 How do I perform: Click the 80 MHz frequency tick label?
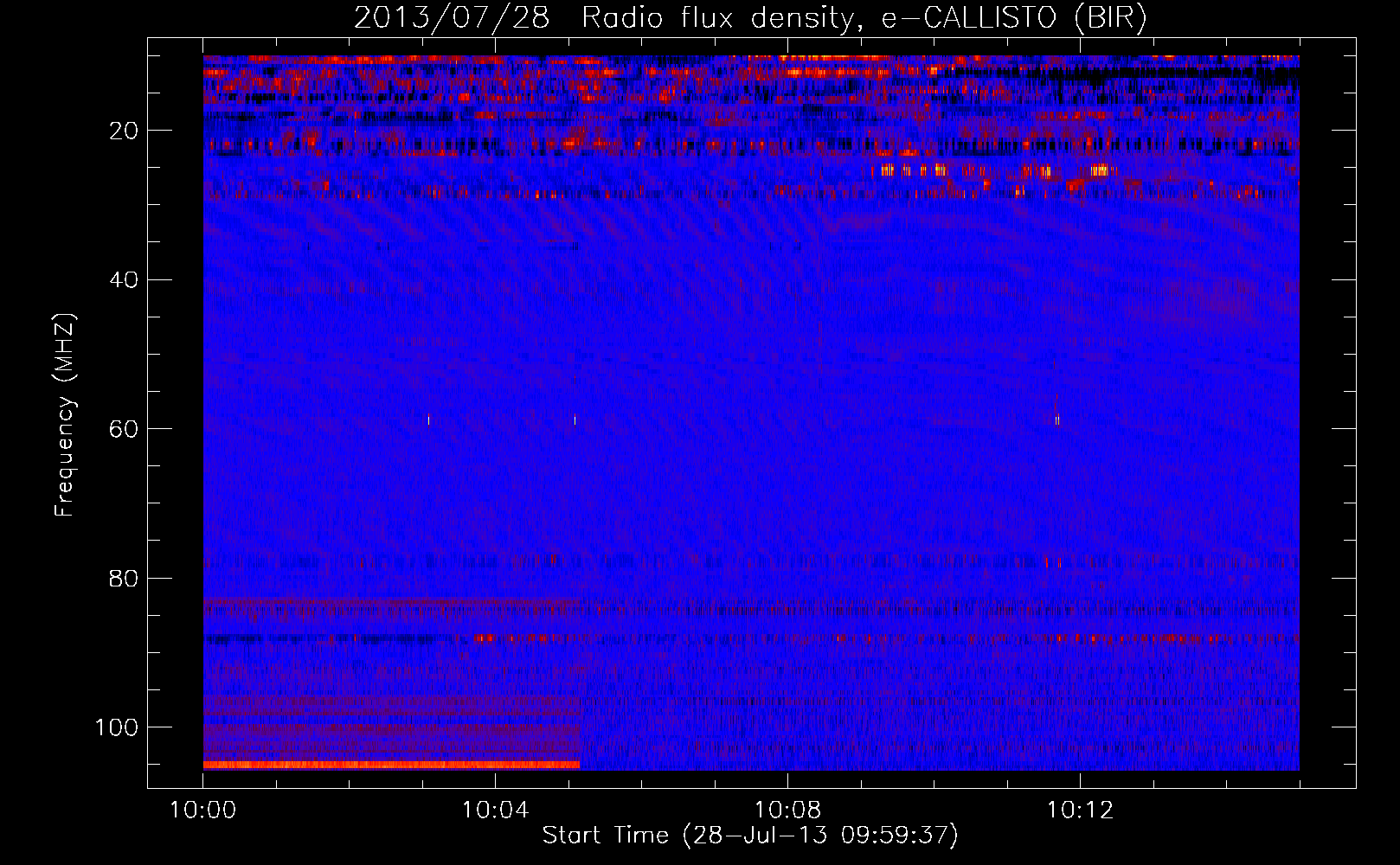click(124, 578)
